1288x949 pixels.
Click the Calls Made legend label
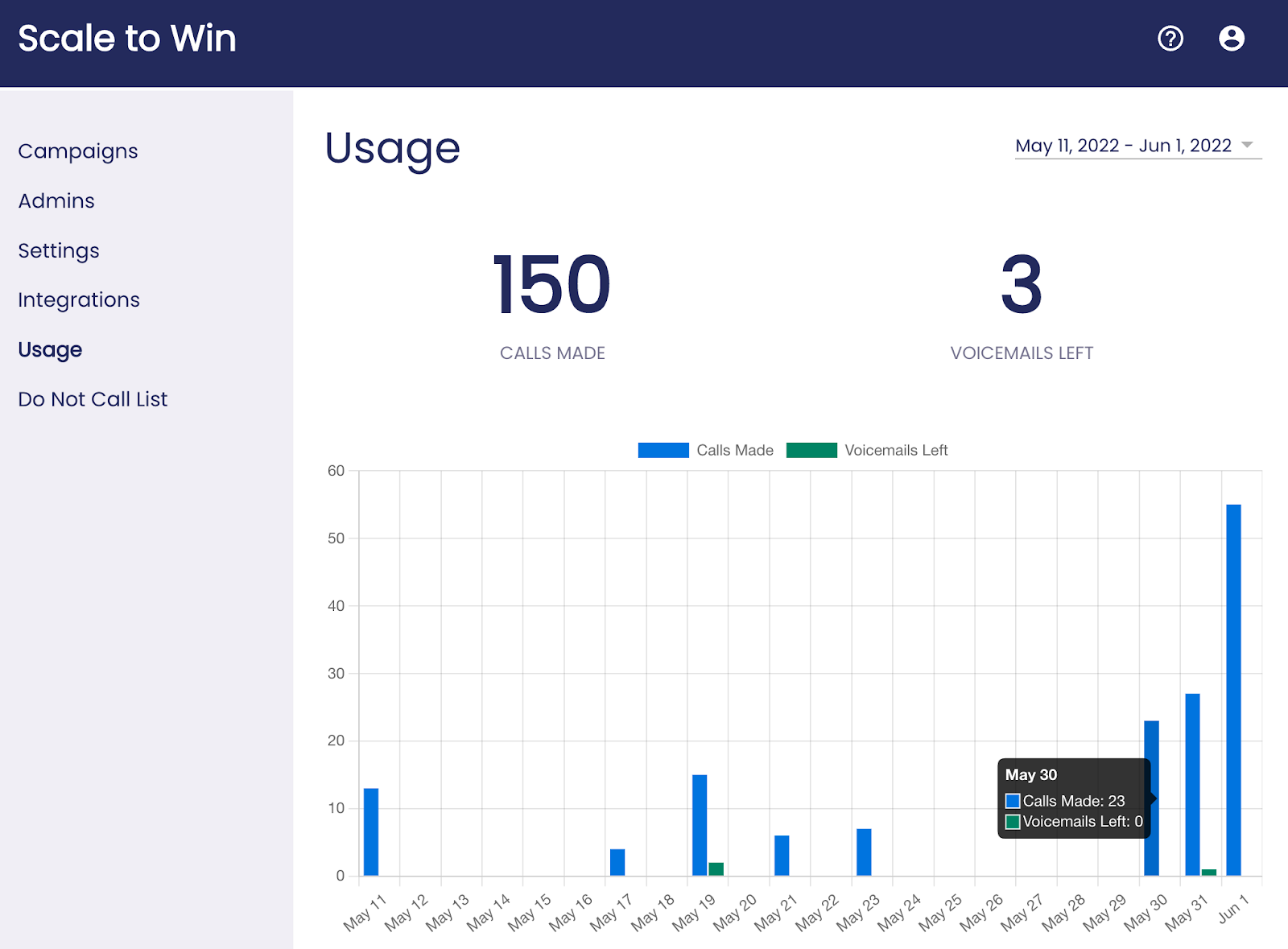coord(735,450)
